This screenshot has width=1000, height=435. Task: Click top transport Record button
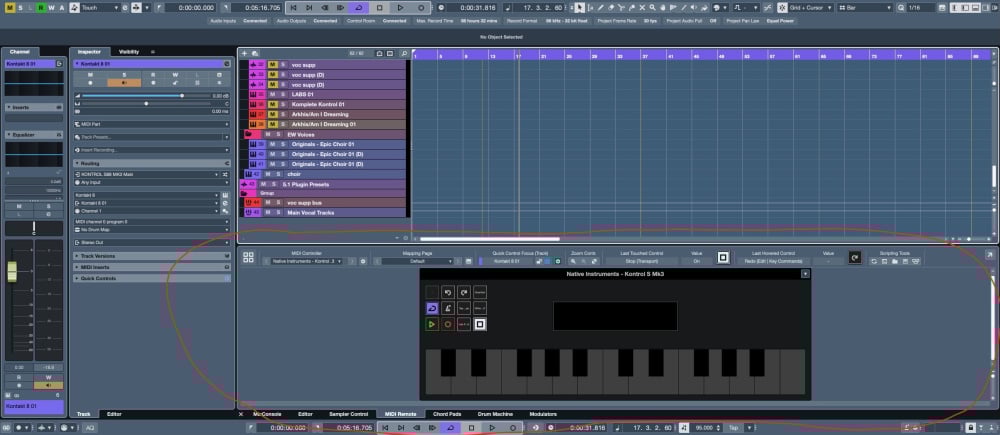coord(421,8)
